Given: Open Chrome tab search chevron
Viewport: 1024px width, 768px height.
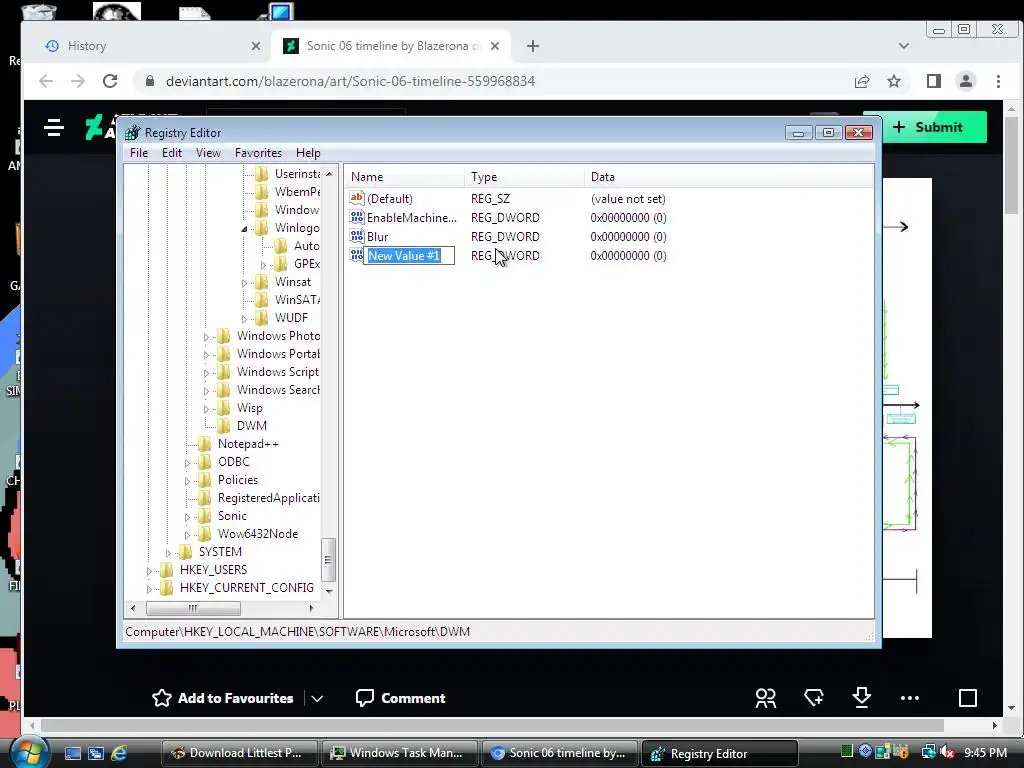Looking at the screenshot, I should (x=904, y=46).
